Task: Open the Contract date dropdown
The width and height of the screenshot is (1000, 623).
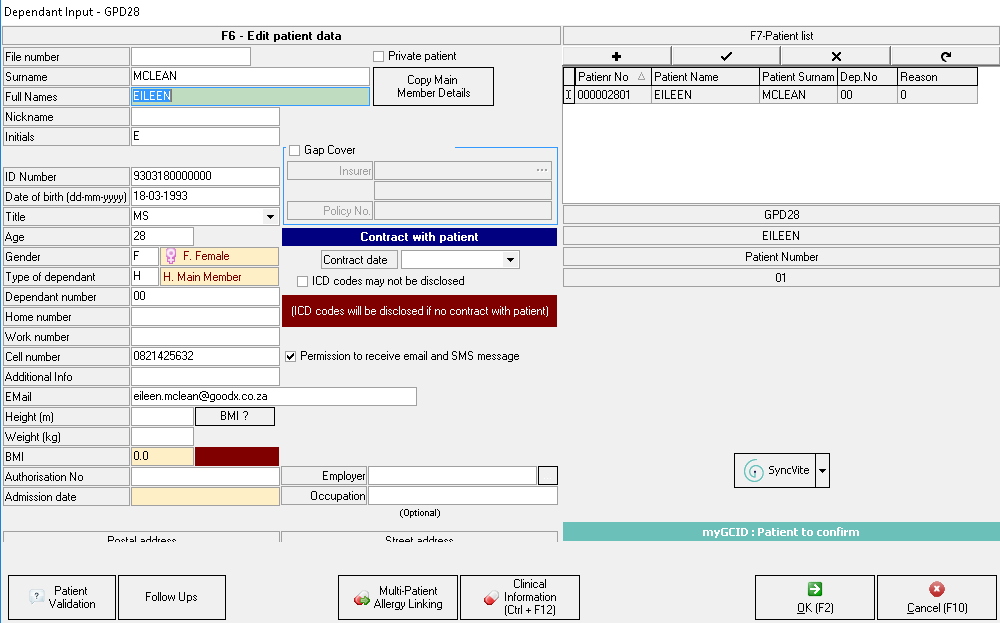Action: pos(510,260)
